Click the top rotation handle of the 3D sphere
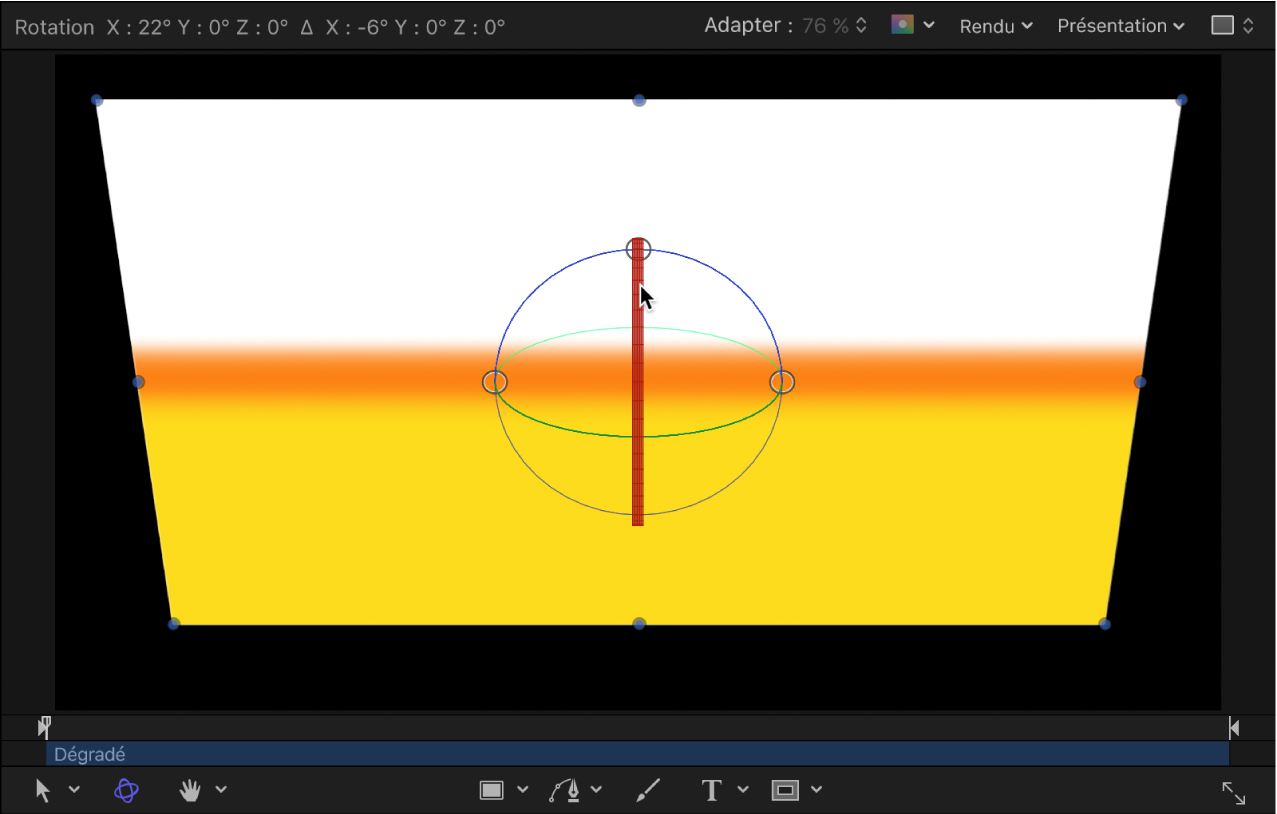1277x814 pixels. coord(638,249)
